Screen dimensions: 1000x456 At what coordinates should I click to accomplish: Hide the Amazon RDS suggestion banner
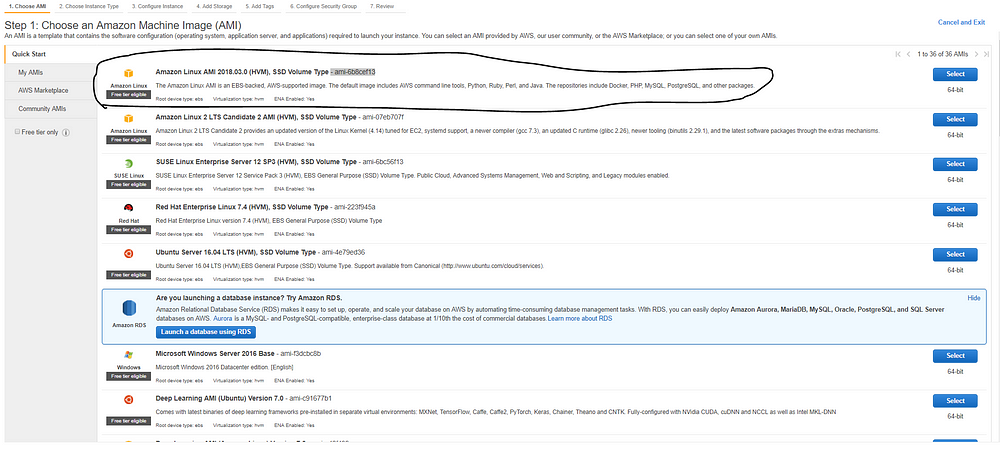click(x=973, y=298)
